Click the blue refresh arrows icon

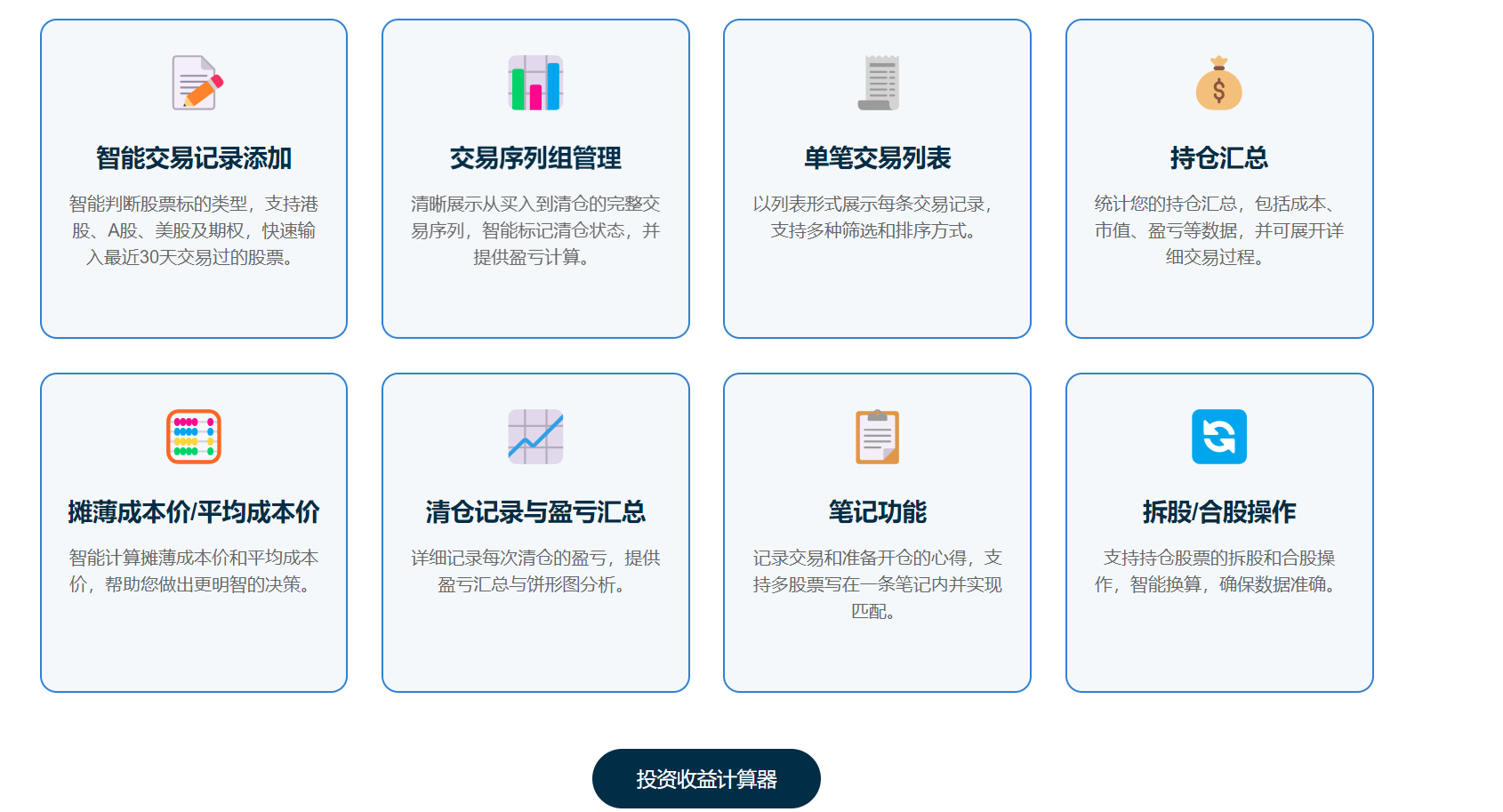tap(1218, 437)
